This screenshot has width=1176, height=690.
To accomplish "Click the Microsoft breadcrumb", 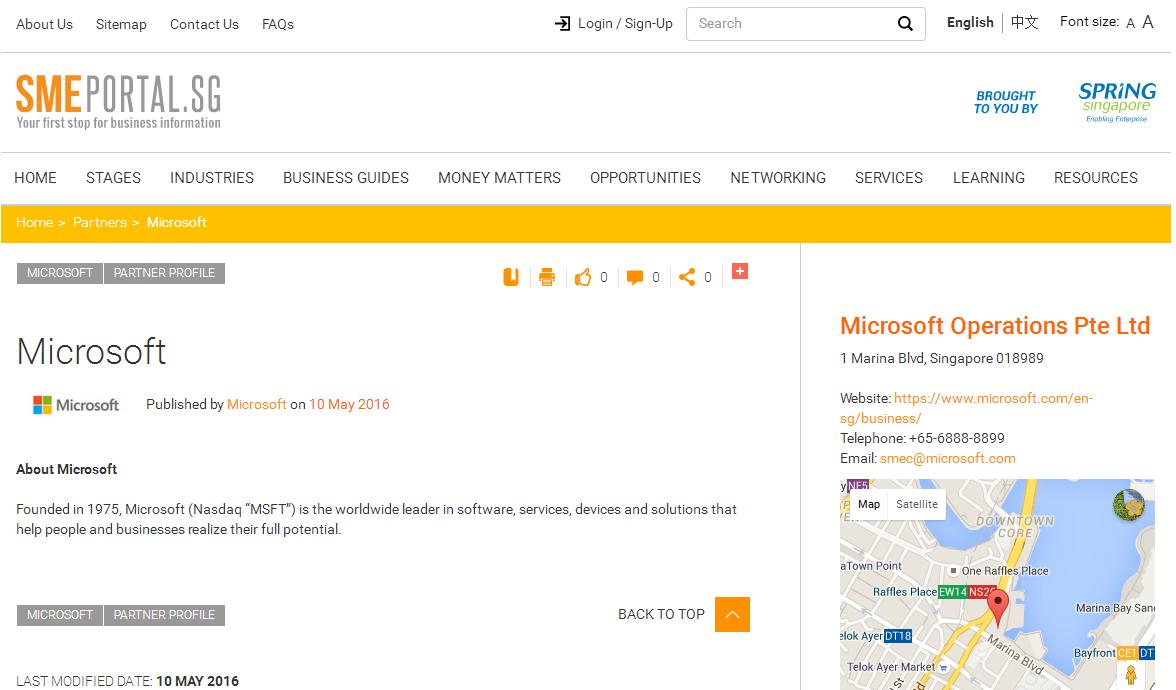I will (176, 222).
